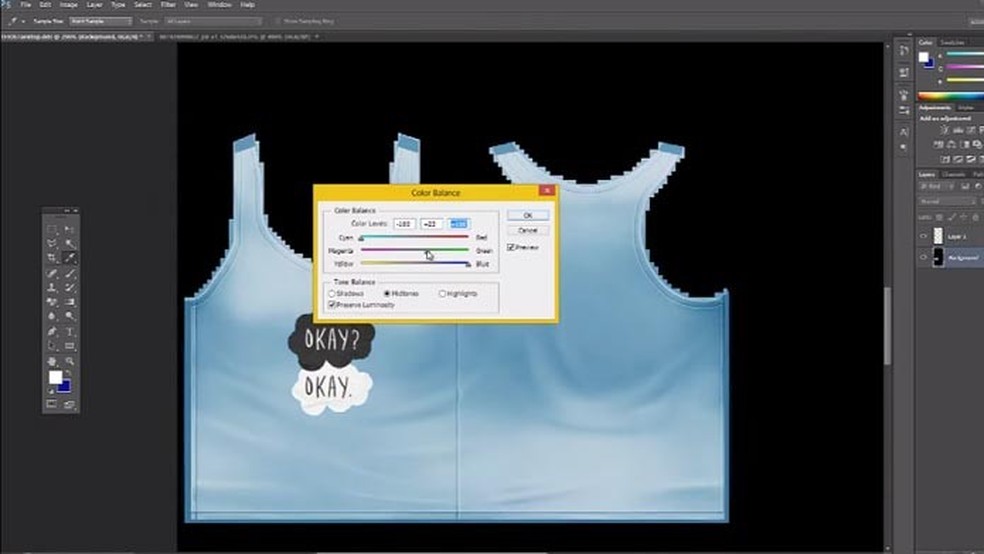Open Sample Size dropdown
The width and height of the screenshot is (984, 554).
click(100, 21)
